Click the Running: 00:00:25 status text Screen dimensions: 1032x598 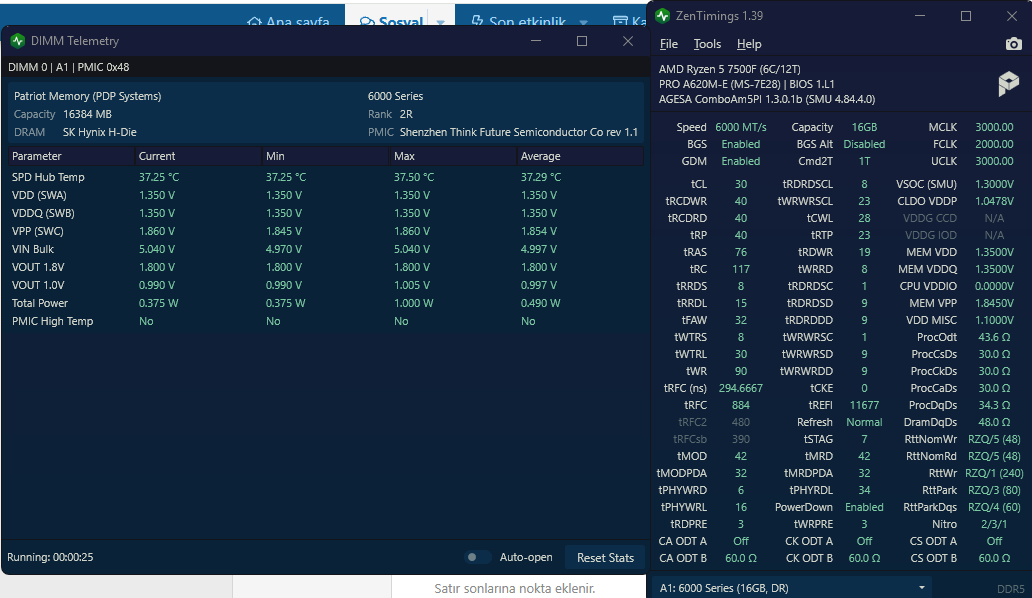[x=50, y=557]
